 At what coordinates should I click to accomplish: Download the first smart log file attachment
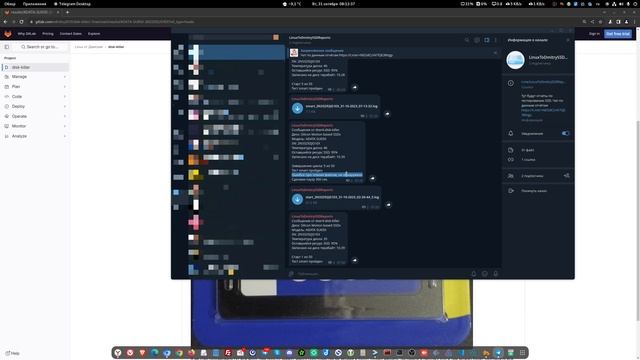[x=297, y=108]
